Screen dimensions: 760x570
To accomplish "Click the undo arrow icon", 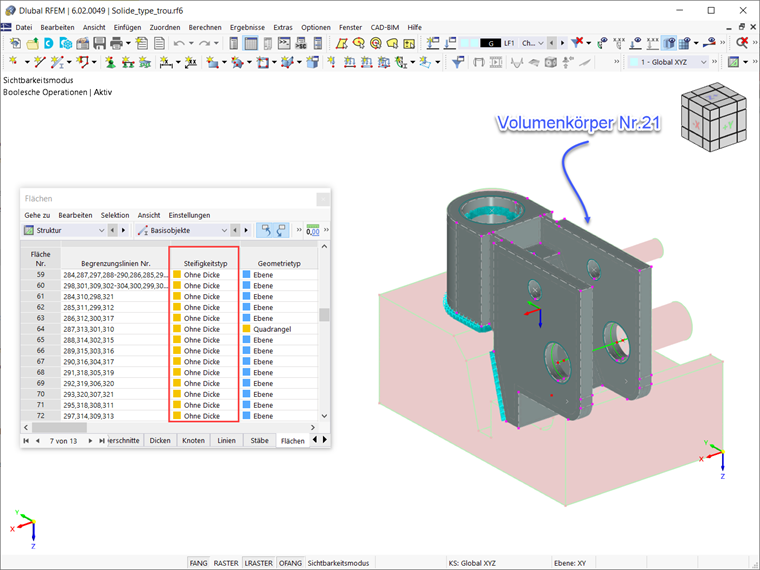I will 179,43.
